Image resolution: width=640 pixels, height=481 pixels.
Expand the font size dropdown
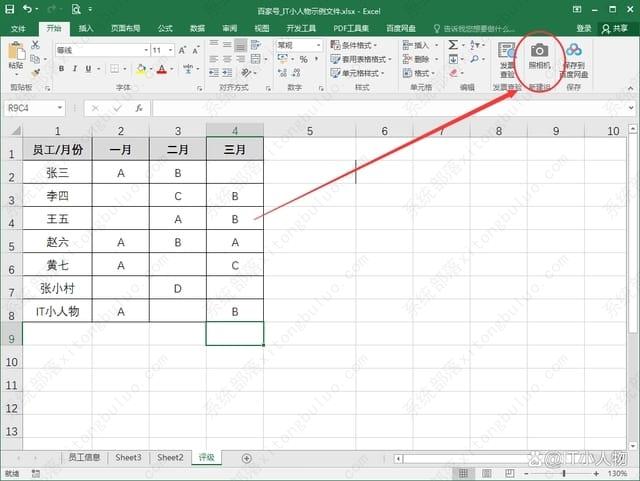170,50
